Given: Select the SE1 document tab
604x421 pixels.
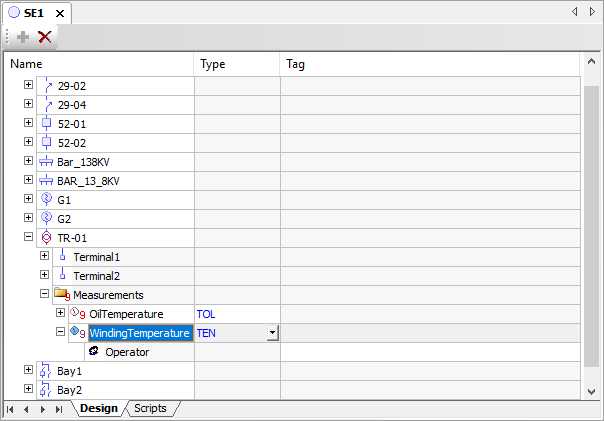Looking at the screenshot, I should click(x=36, y=13).
